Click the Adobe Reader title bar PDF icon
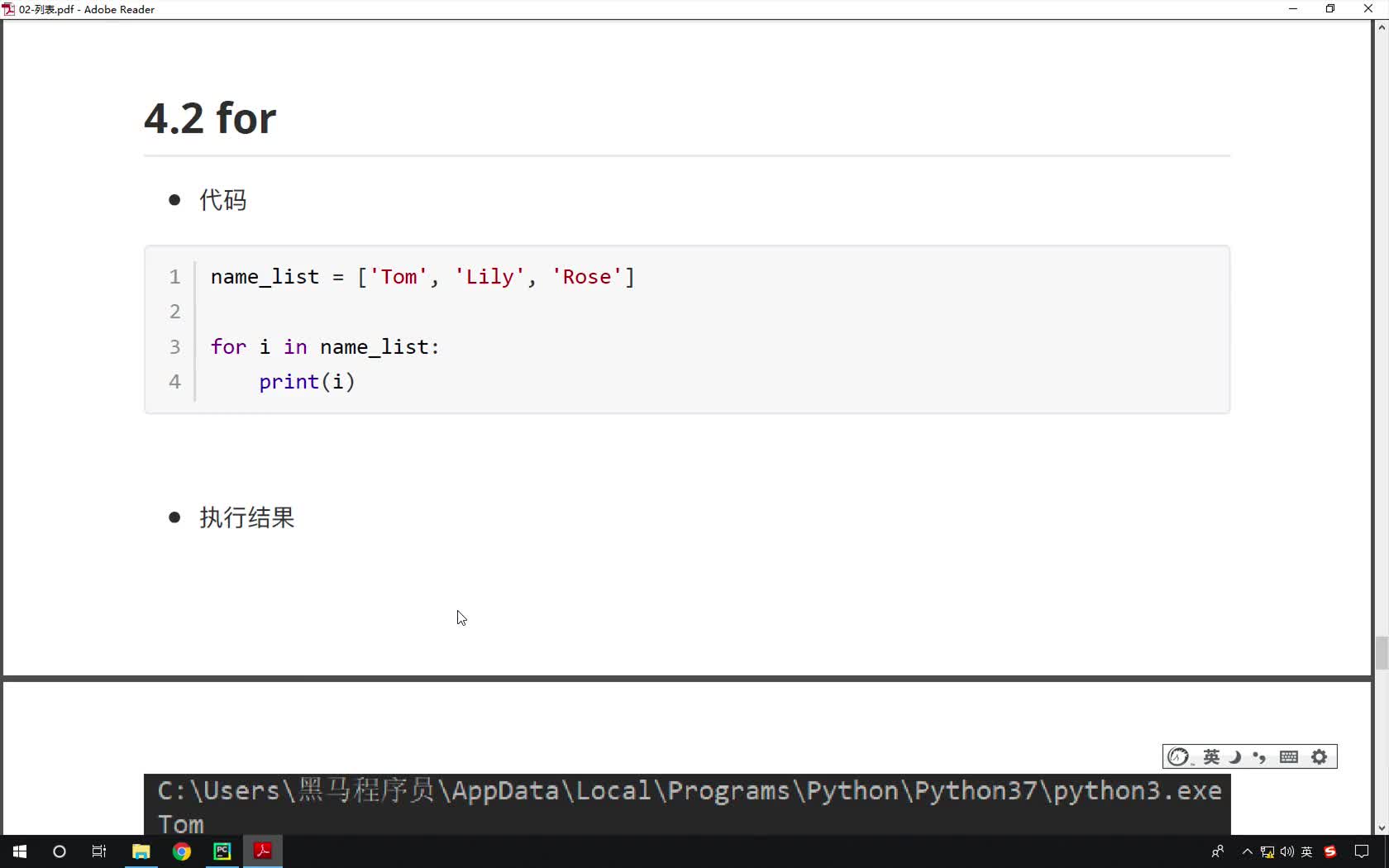This screenshot has width=1389, height=868. (9, 9)
